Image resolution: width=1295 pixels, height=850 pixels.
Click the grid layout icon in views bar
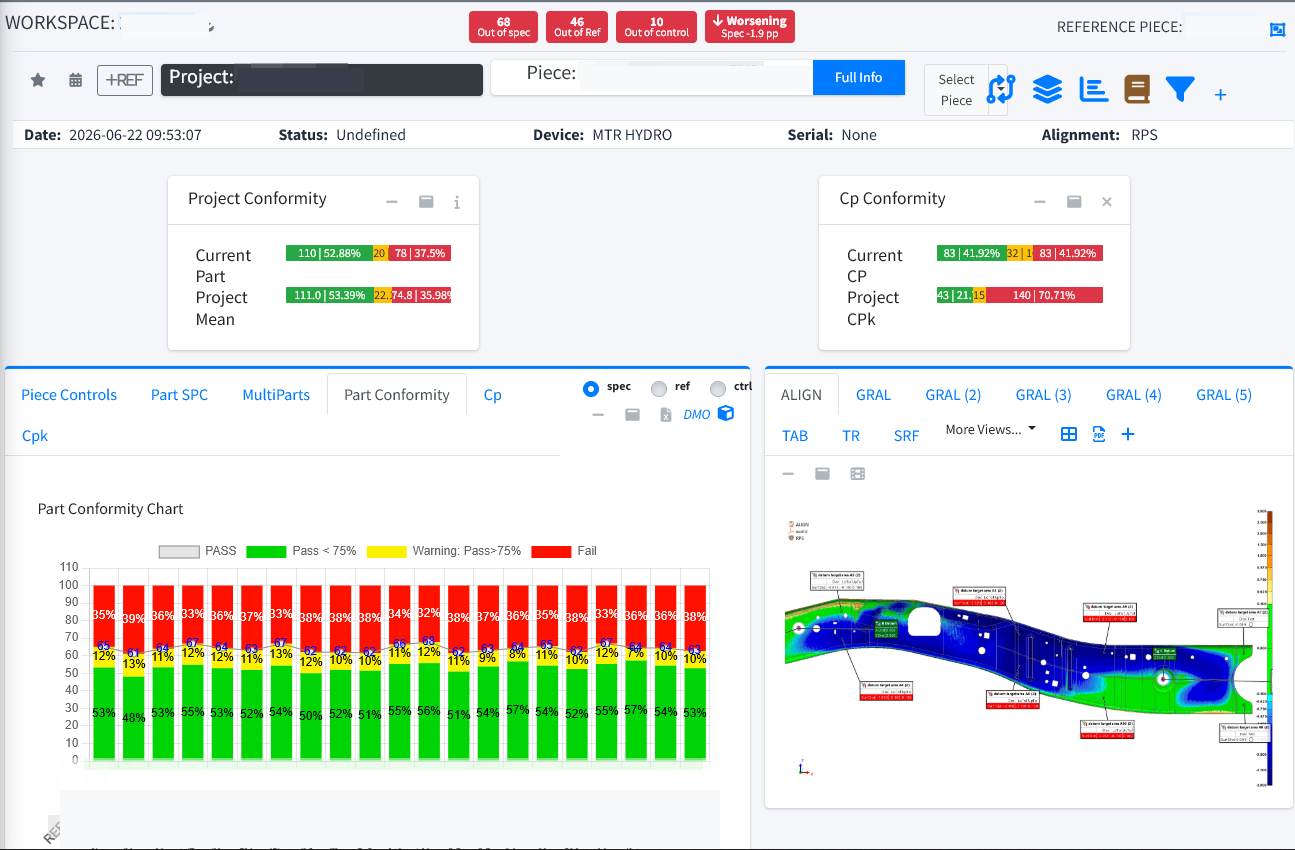coord(1069,434)
